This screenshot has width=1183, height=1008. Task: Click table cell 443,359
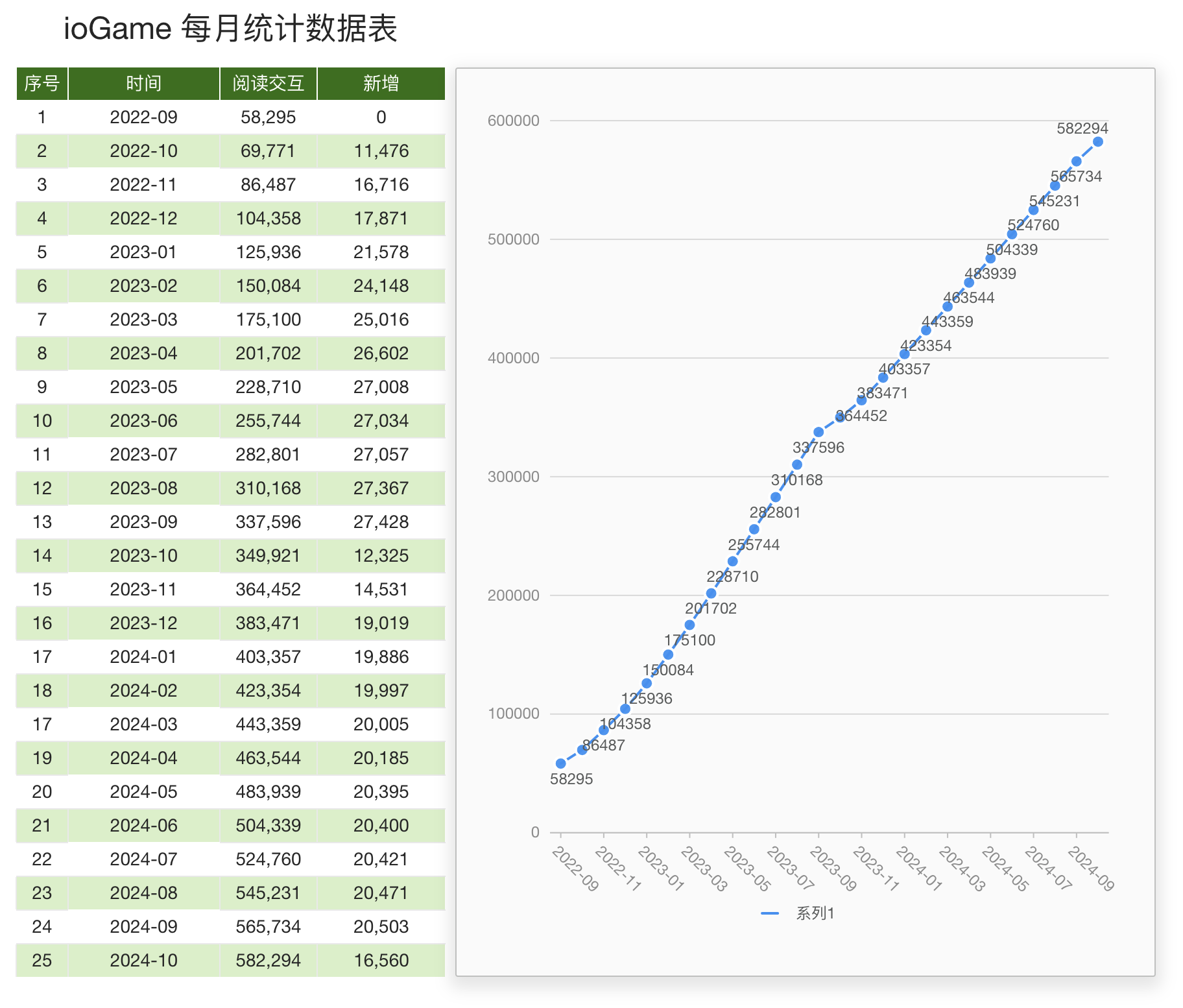coord(269,725)
